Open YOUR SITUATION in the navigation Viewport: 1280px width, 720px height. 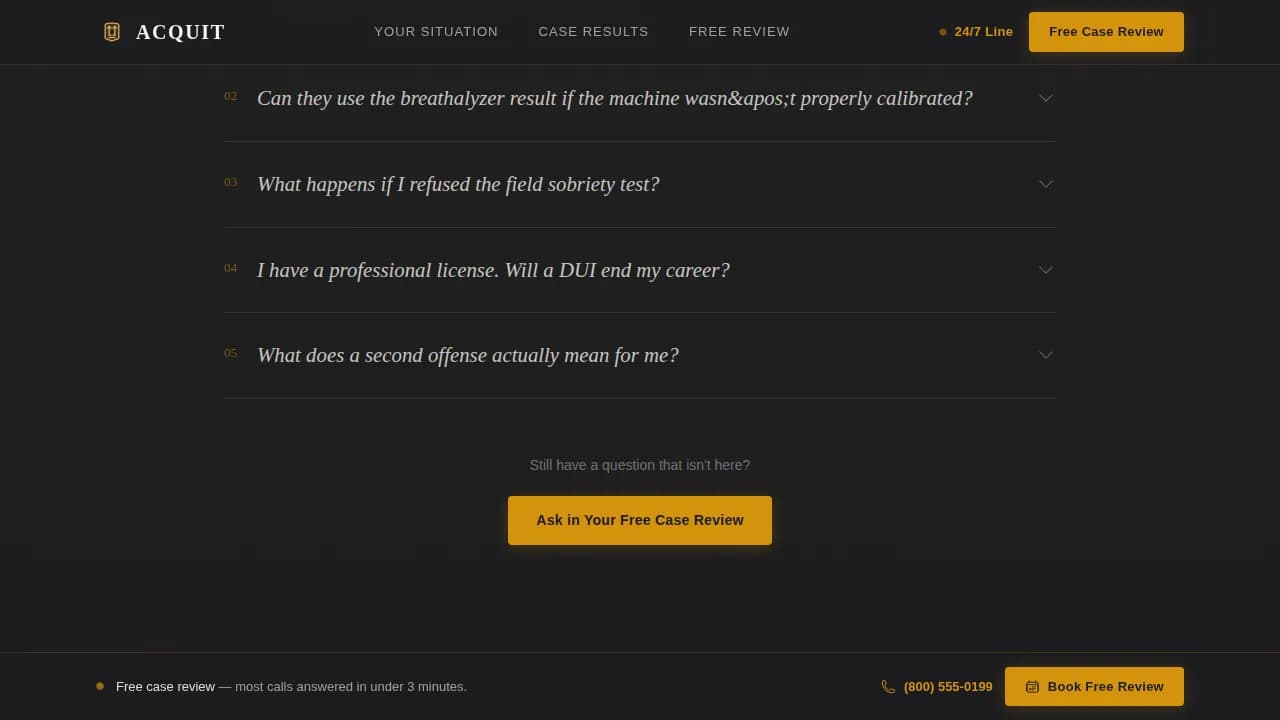coord(436,31)
